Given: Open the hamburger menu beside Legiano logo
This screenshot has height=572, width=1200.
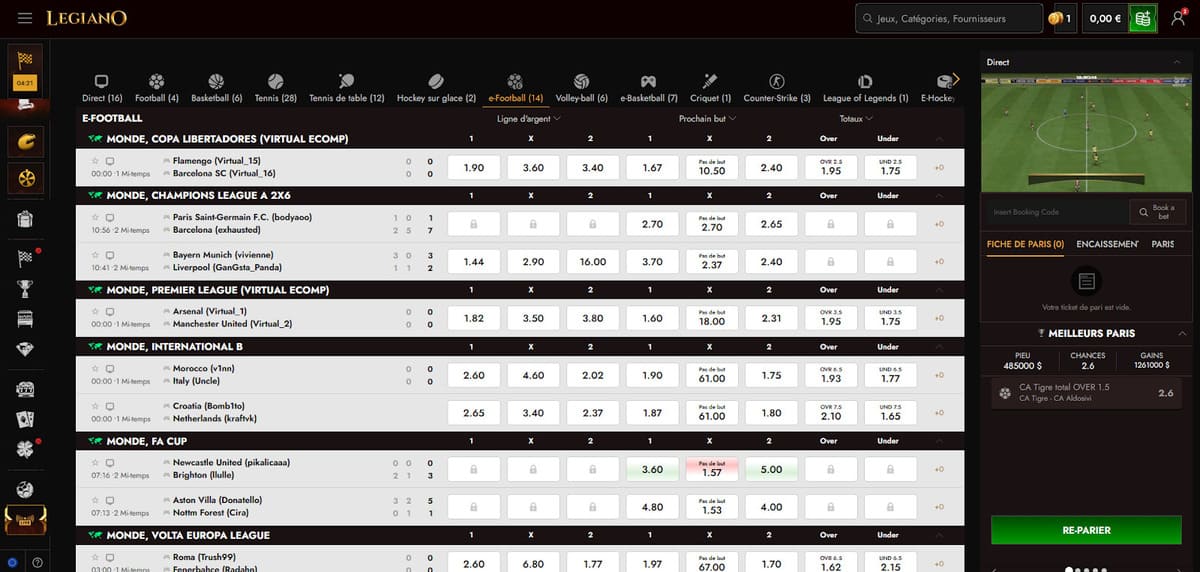Looking at the screenshot, I should 25,19.
